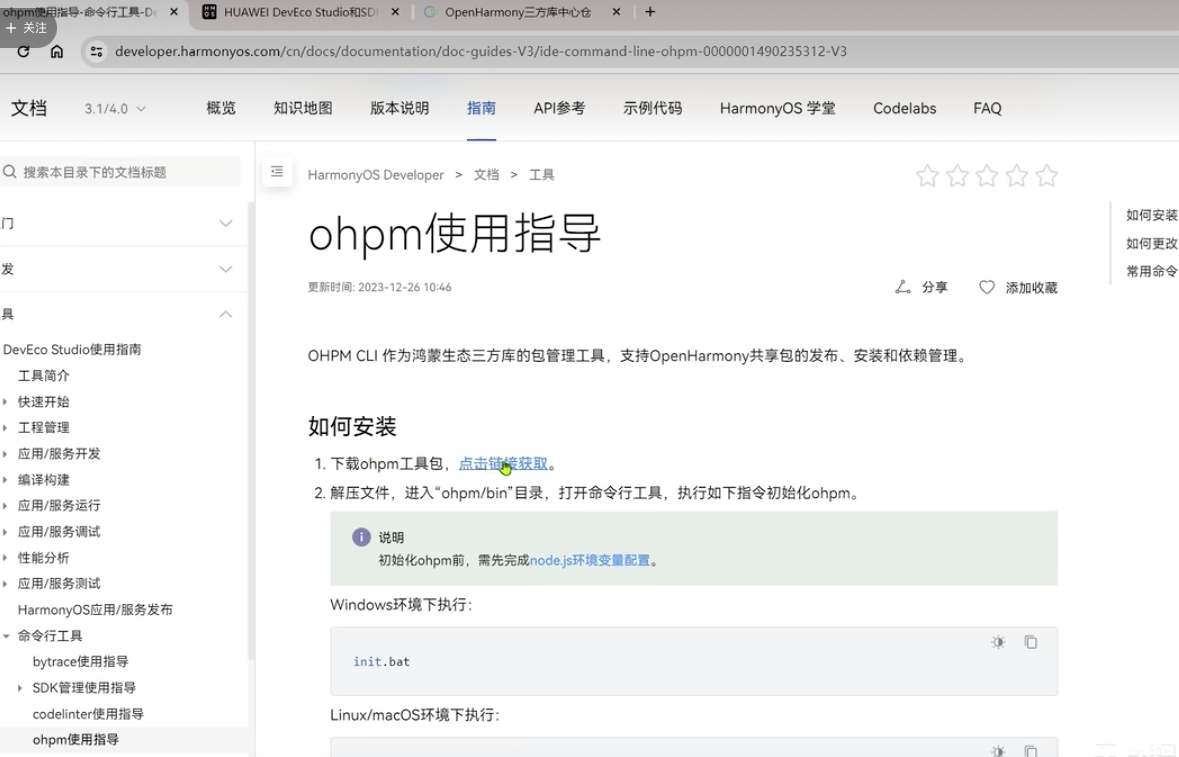Switch to the OpenHarmony三方库中心仓 browser tab
The height and width of the screenshot is (757, 1179).
518,12
